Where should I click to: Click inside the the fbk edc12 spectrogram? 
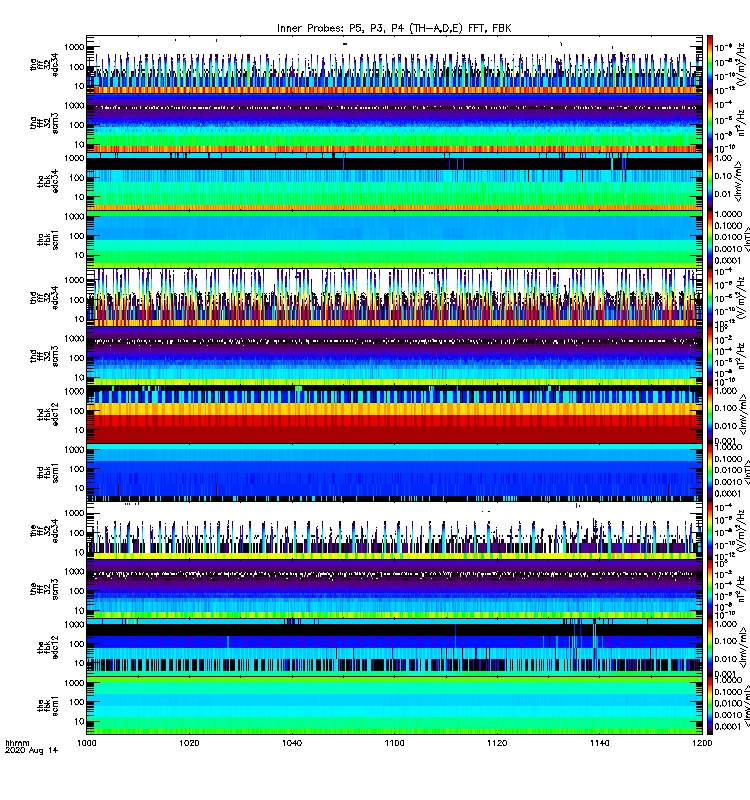point(394,646)
